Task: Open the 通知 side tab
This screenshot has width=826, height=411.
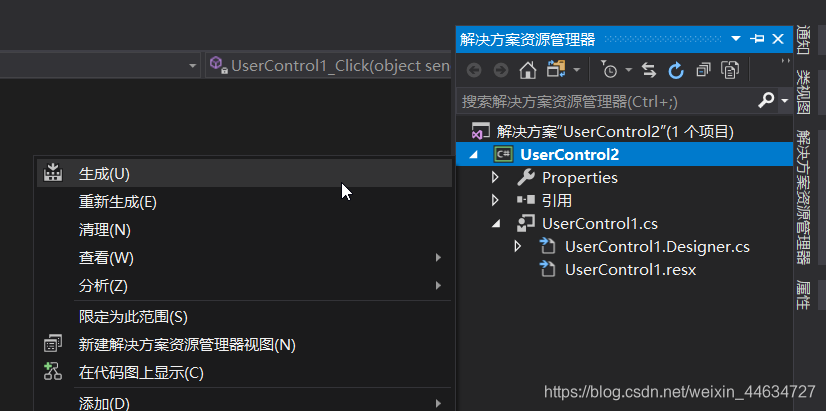Action: (x=803, y=40)
